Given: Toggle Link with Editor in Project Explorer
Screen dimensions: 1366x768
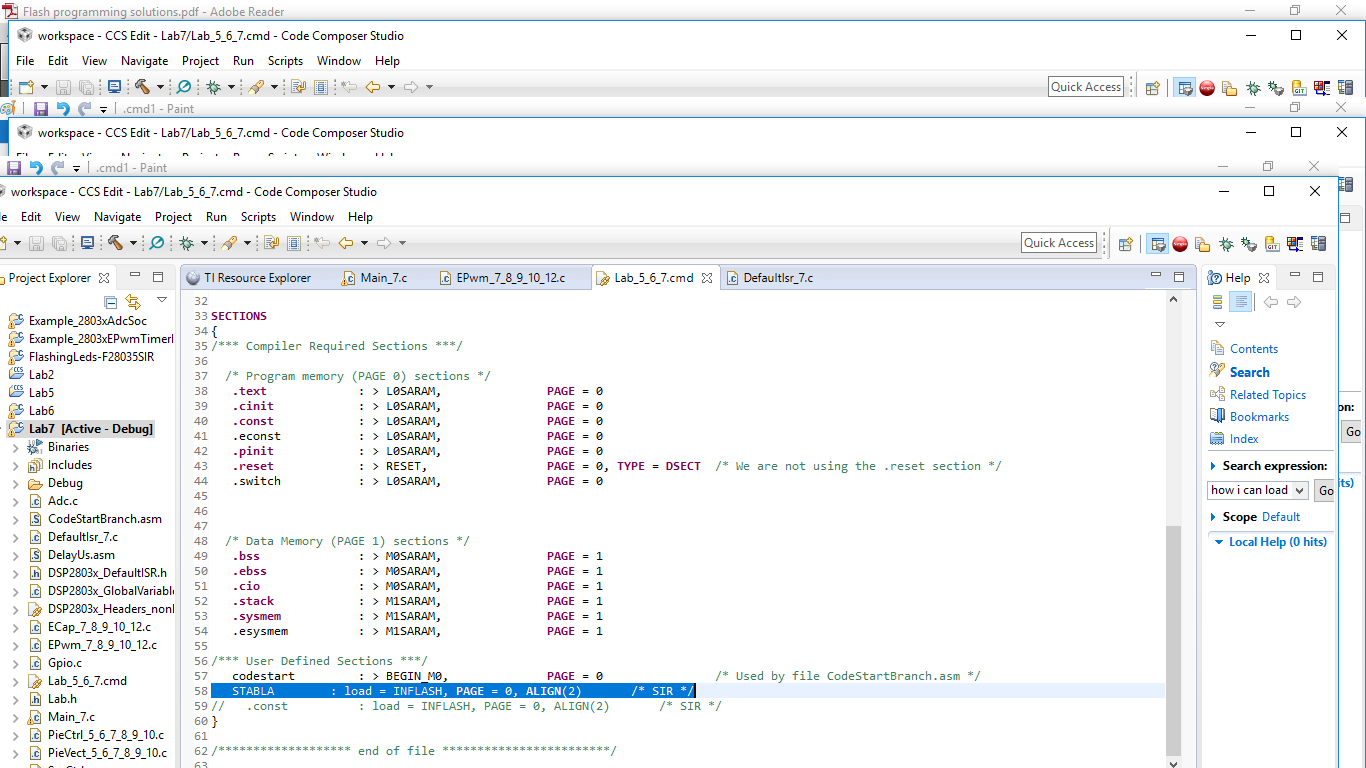Looking at the screenshot, I should [x=133, y=302].
